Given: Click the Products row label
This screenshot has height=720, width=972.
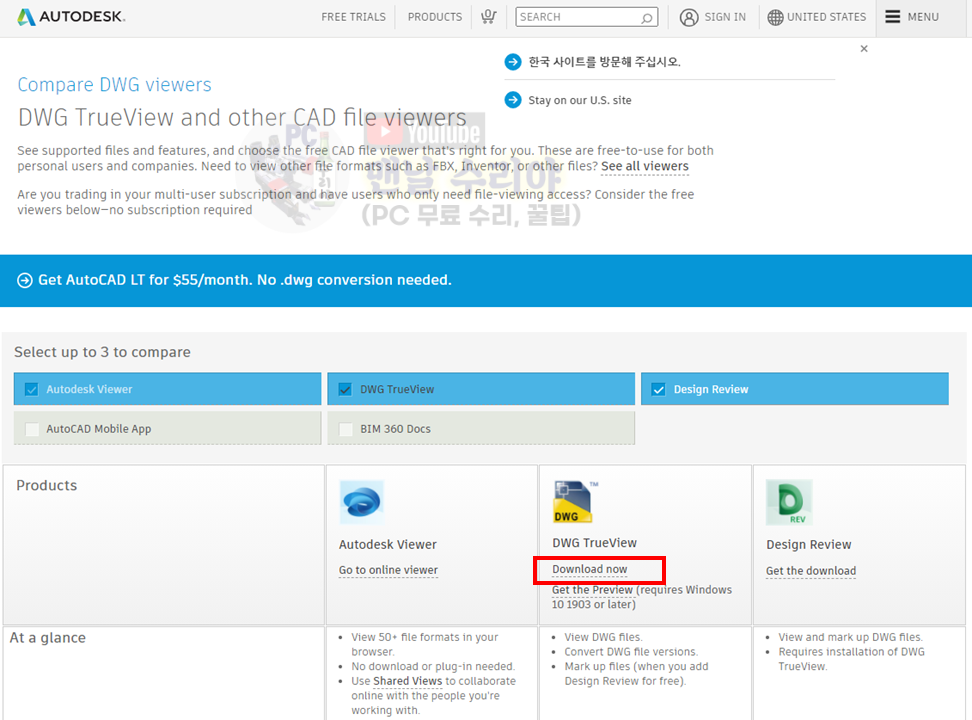Looking at the screenshot, I should (46, 486).
